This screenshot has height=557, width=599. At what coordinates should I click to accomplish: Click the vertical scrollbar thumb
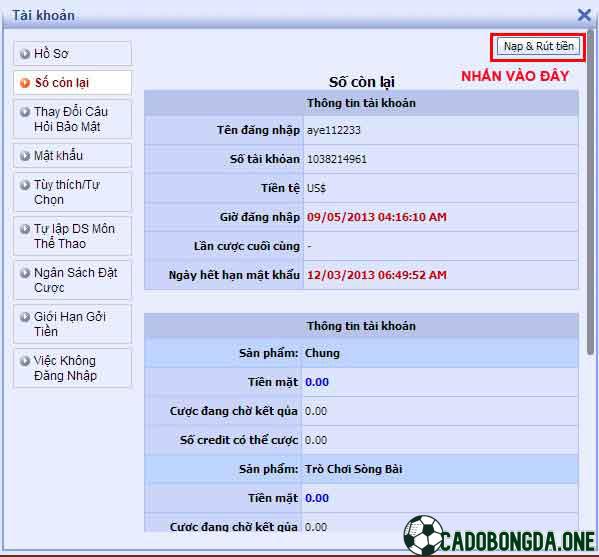point(591,193)
